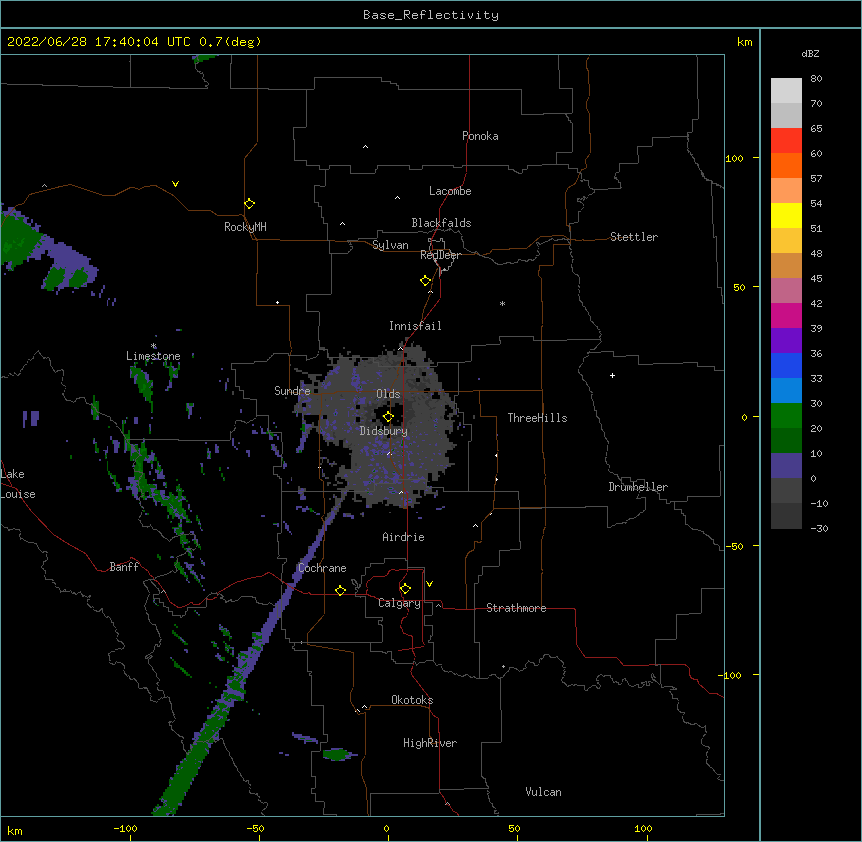
Task: Click the Blackfalds city label
Action: (x=441, y=223)
